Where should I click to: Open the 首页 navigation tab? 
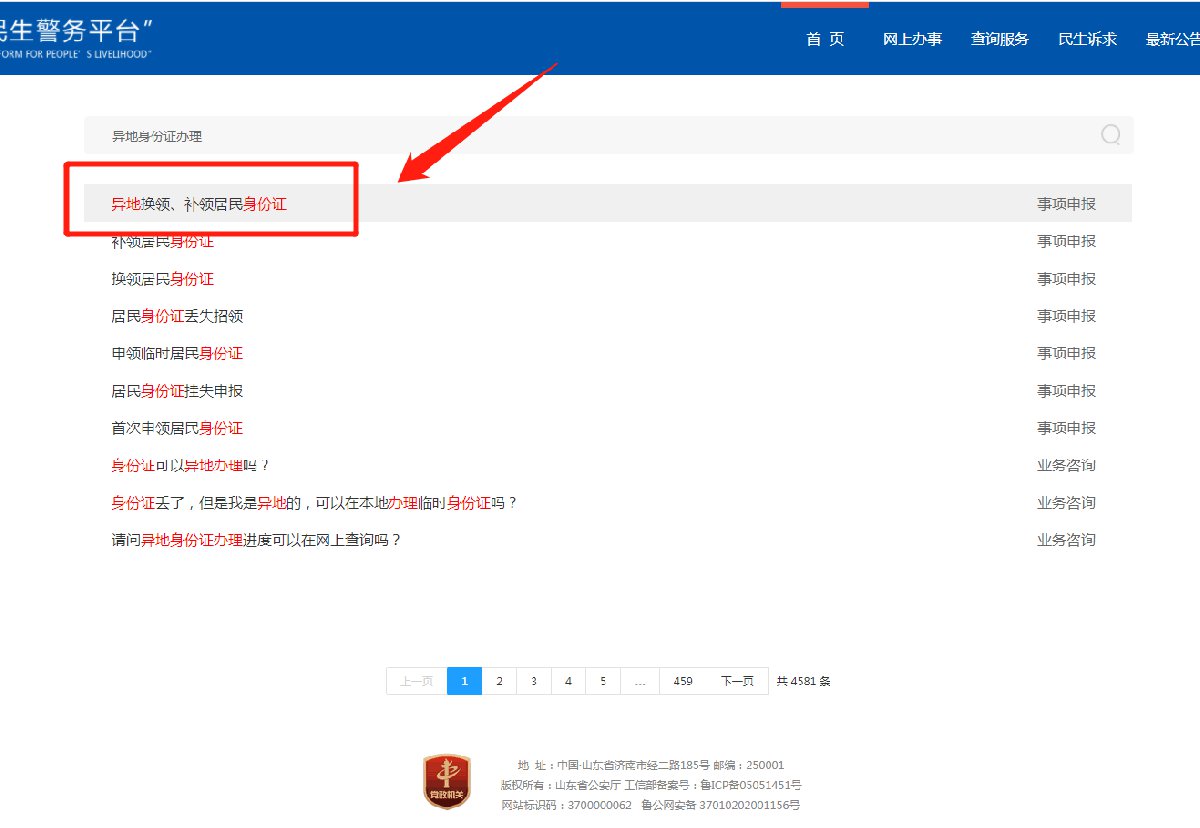(x=825, y=40)
